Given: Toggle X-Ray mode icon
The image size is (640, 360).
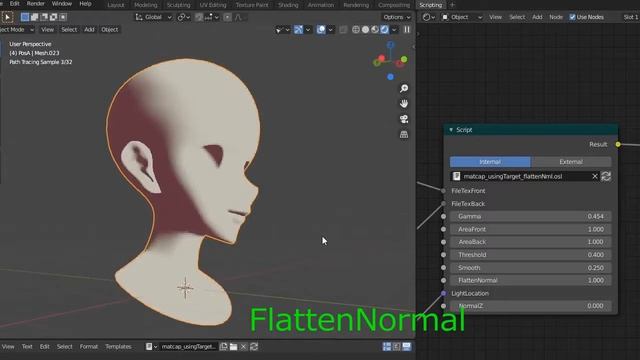Looking at the screenshot, I should (x=343, y=30).
